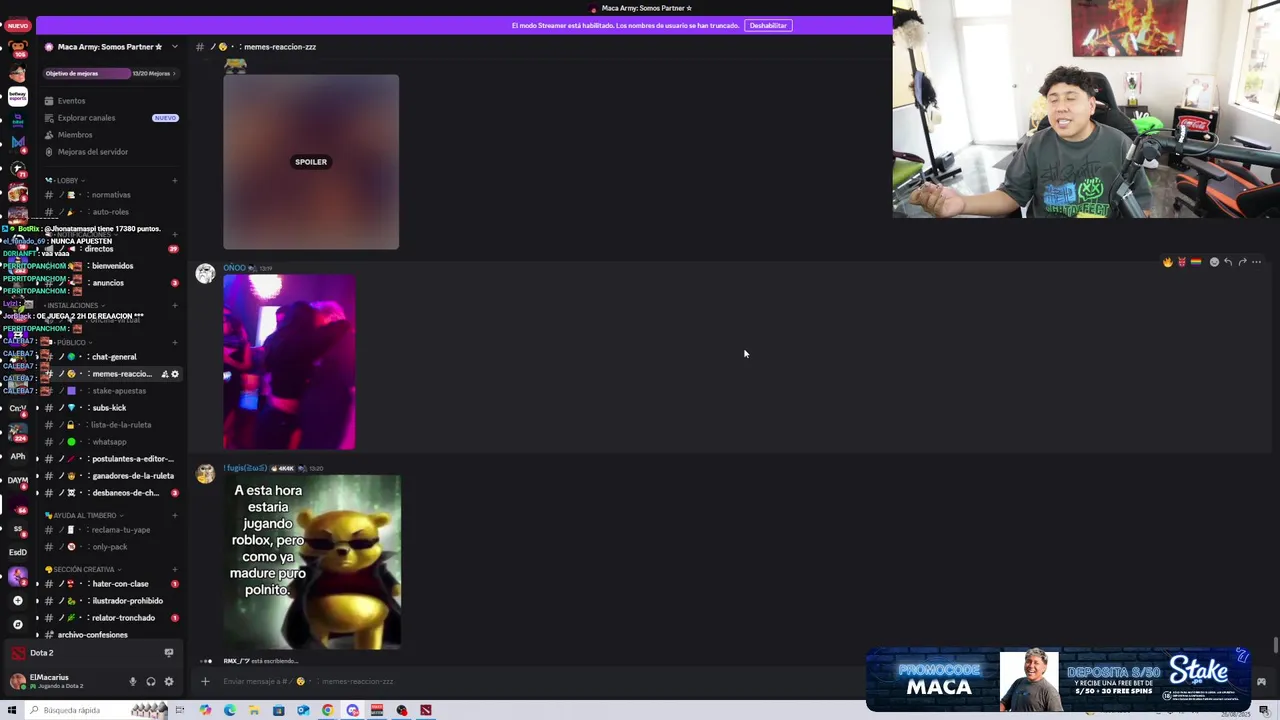Image resolution: width=1280 pixels, height=720 pixels.
Task: Add channel to SECCIÓN CREATIVA category
Action: 174,570
